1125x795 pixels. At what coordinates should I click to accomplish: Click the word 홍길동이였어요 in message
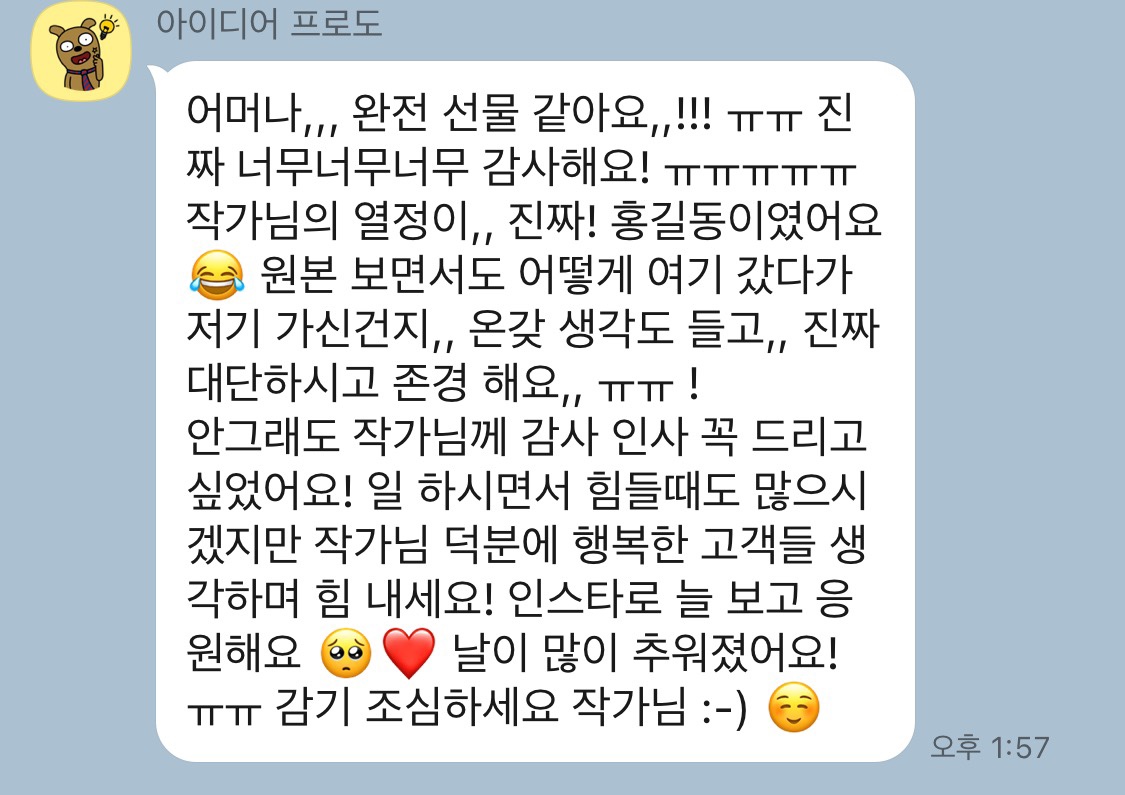point(745,221)
